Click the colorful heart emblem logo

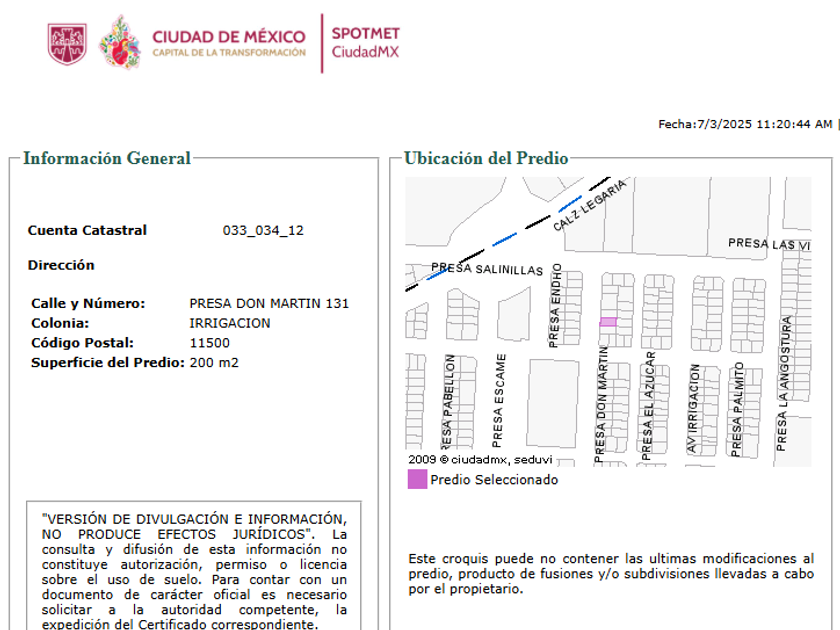coord(120,43)
